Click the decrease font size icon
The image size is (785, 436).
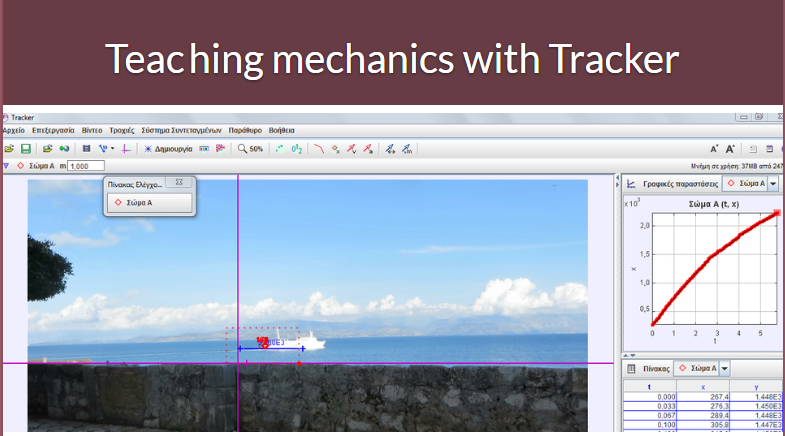click(x=714, y=148)
